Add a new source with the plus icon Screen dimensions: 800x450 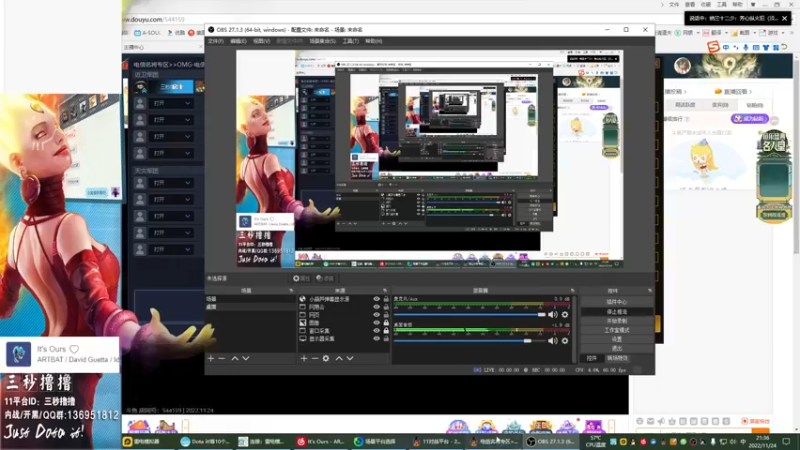pos(304,359)
